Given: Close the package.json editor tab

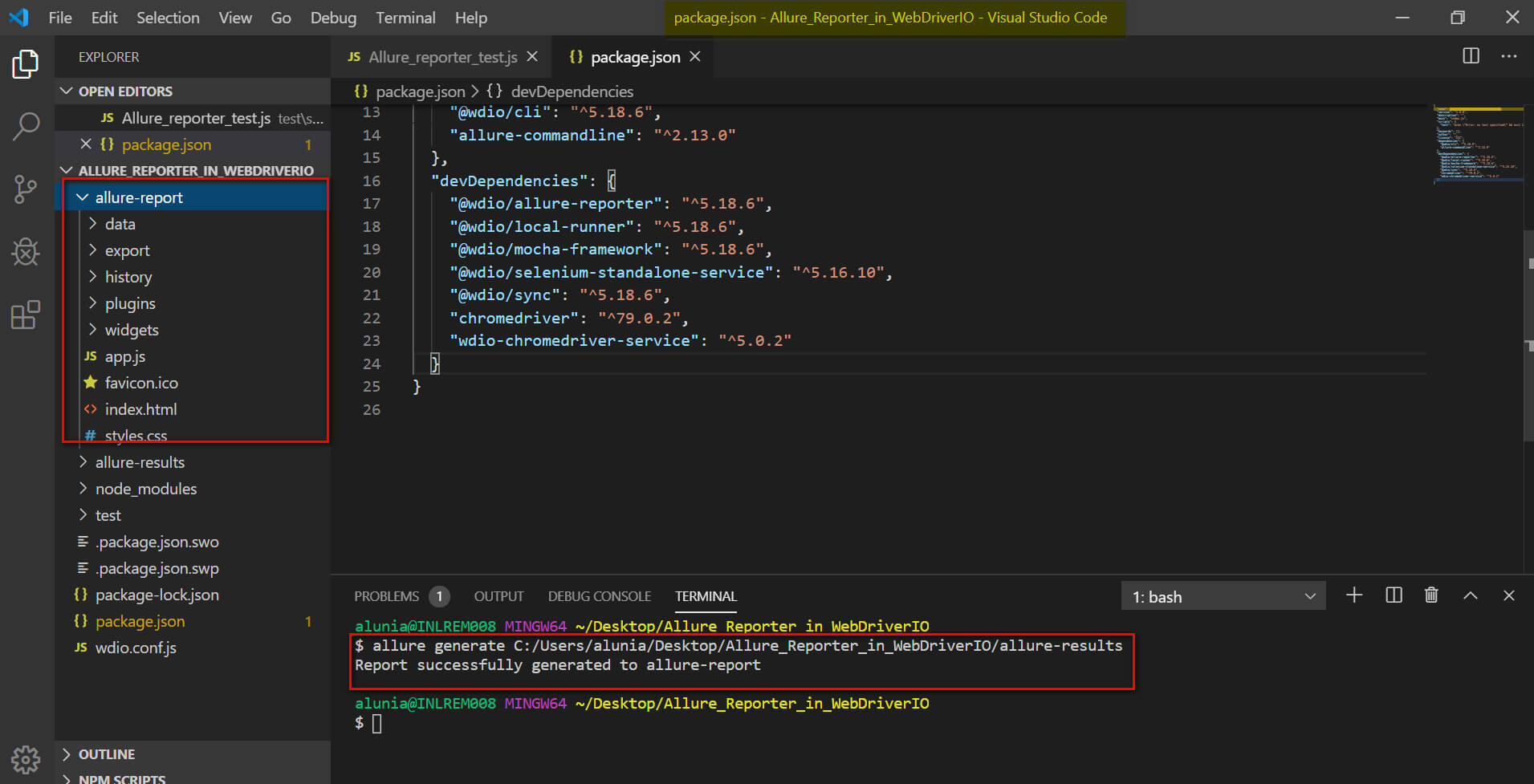Looking at the screenshot, I should click(695, 57).
